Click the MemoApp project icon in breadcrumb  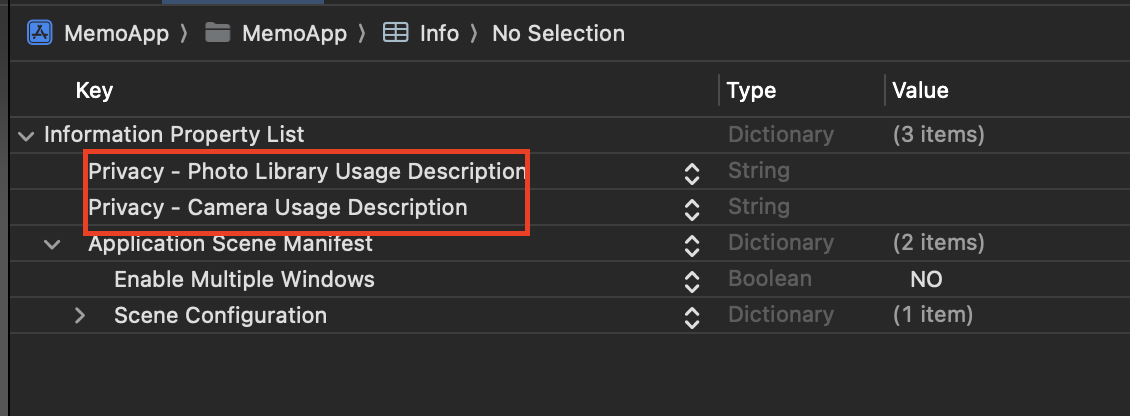40,33
